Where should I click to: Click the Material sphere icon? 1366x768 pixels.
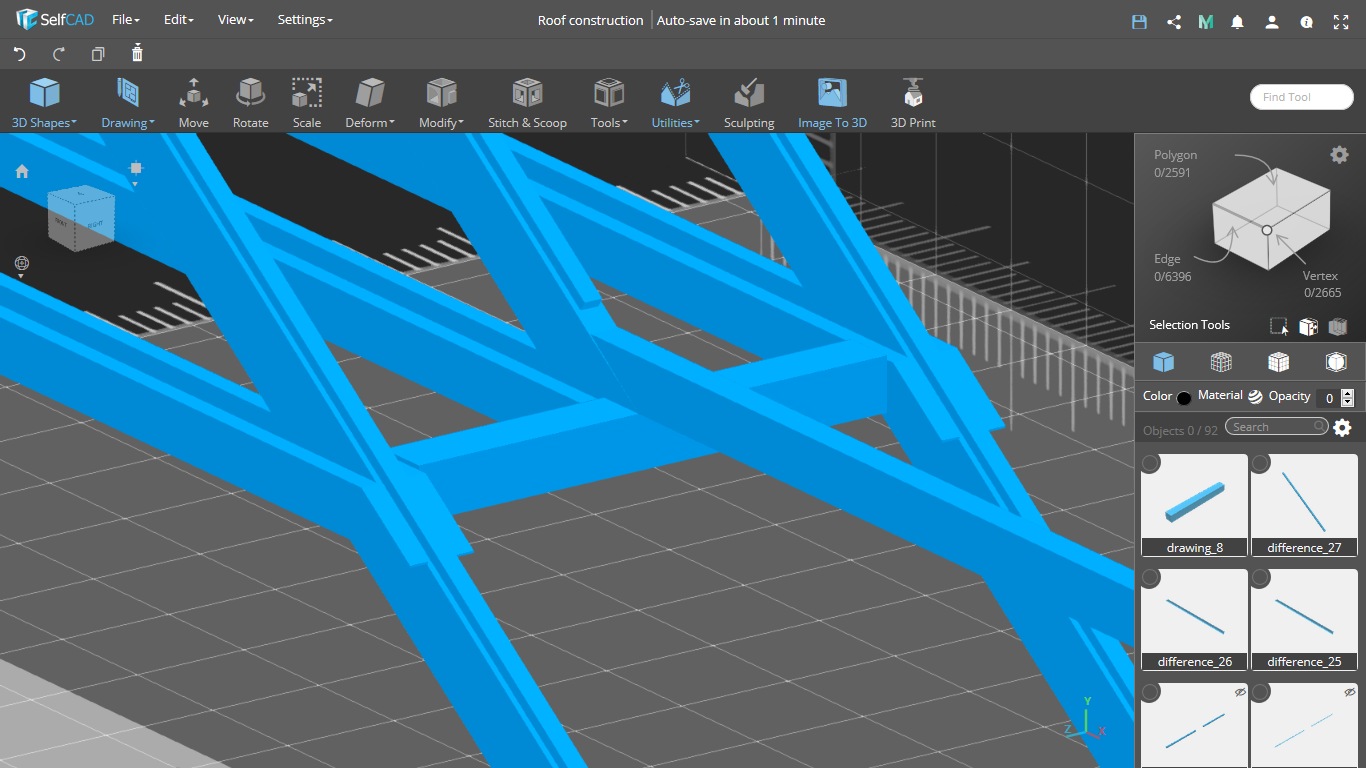point(1255,396)
